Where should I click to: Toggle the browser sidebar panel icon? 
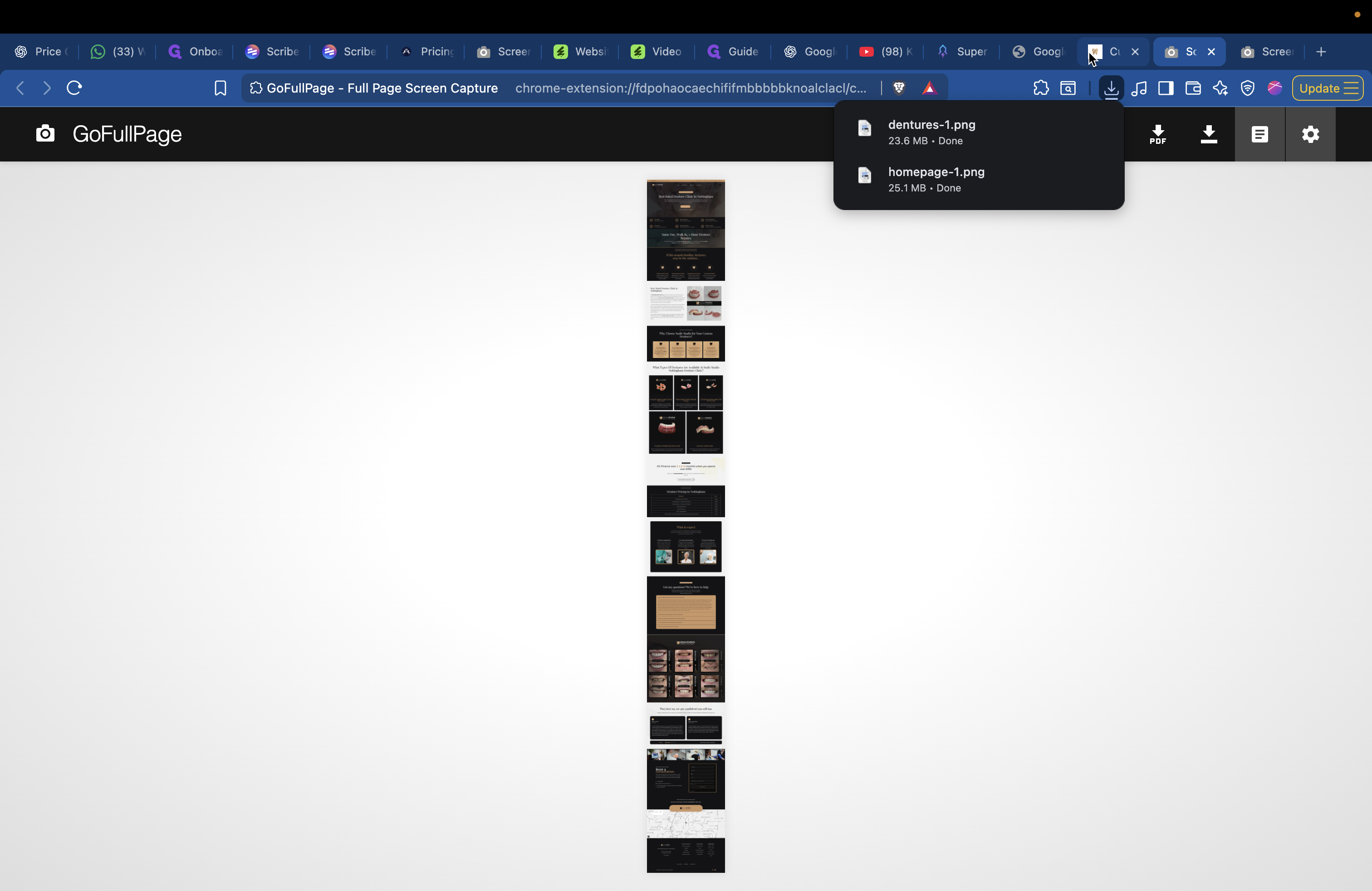click(1165, 88)
